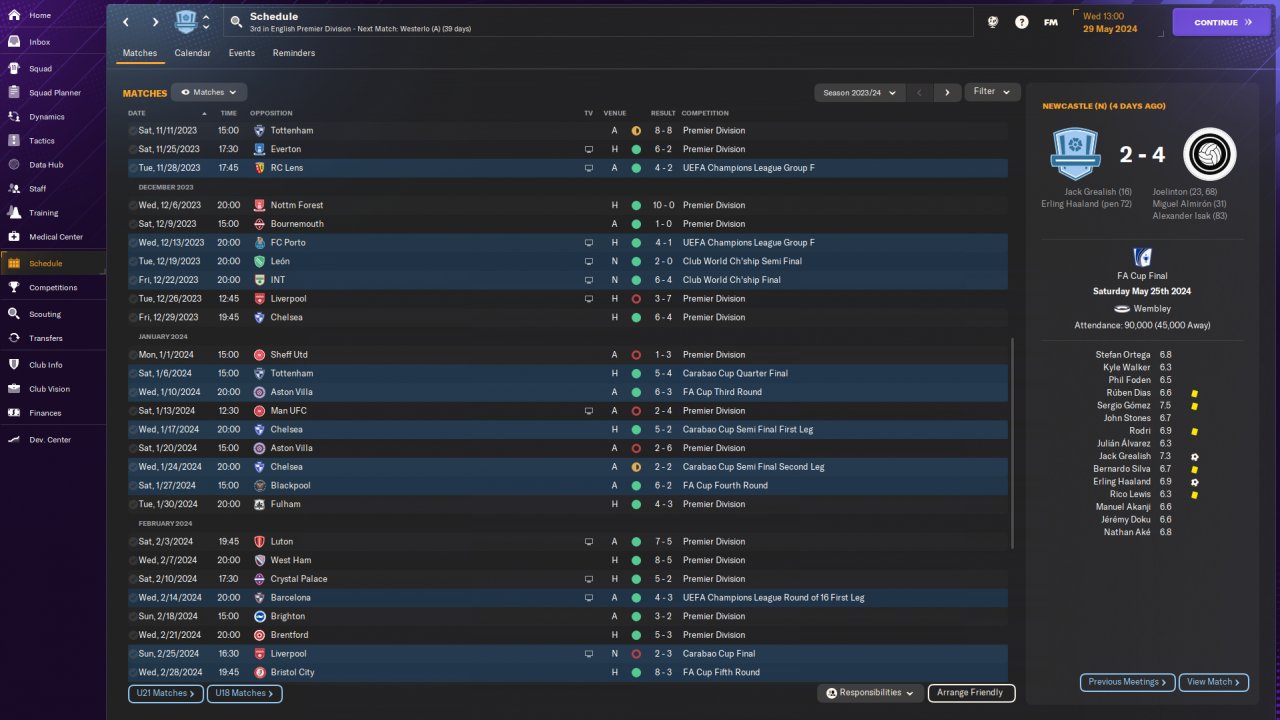Toggle the reminder circle for the Liverpool 12/26 match
Image resolution: width=1280 pixels, height=720 pixels.
[x=133, y=299]
